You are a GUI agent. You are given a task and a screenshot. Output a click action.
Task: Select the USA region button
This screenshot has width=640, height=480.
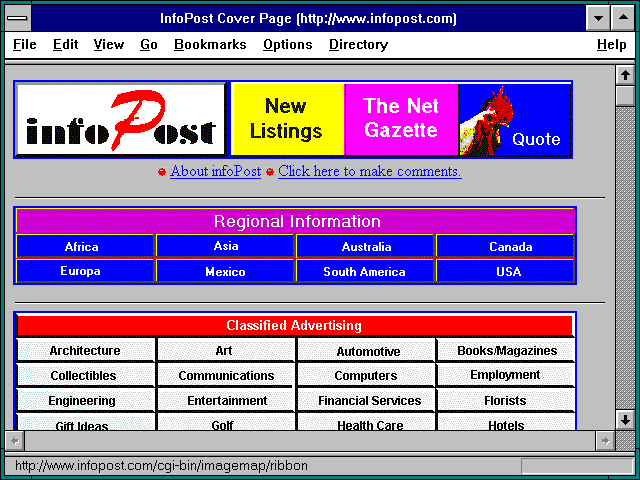505,271
